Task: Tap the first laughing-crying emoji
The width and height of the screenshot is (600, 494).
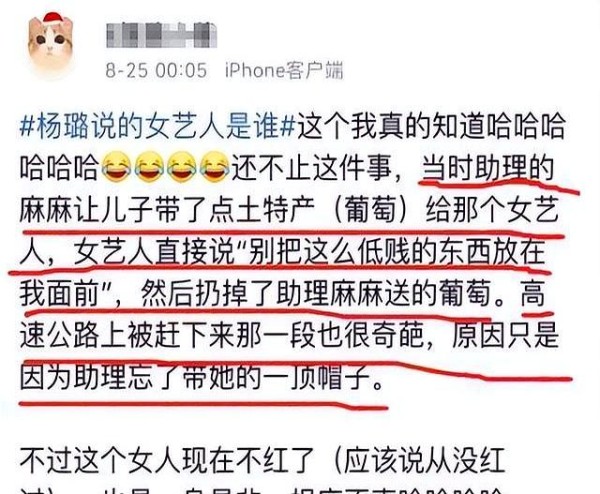Action: coord(116,167)
